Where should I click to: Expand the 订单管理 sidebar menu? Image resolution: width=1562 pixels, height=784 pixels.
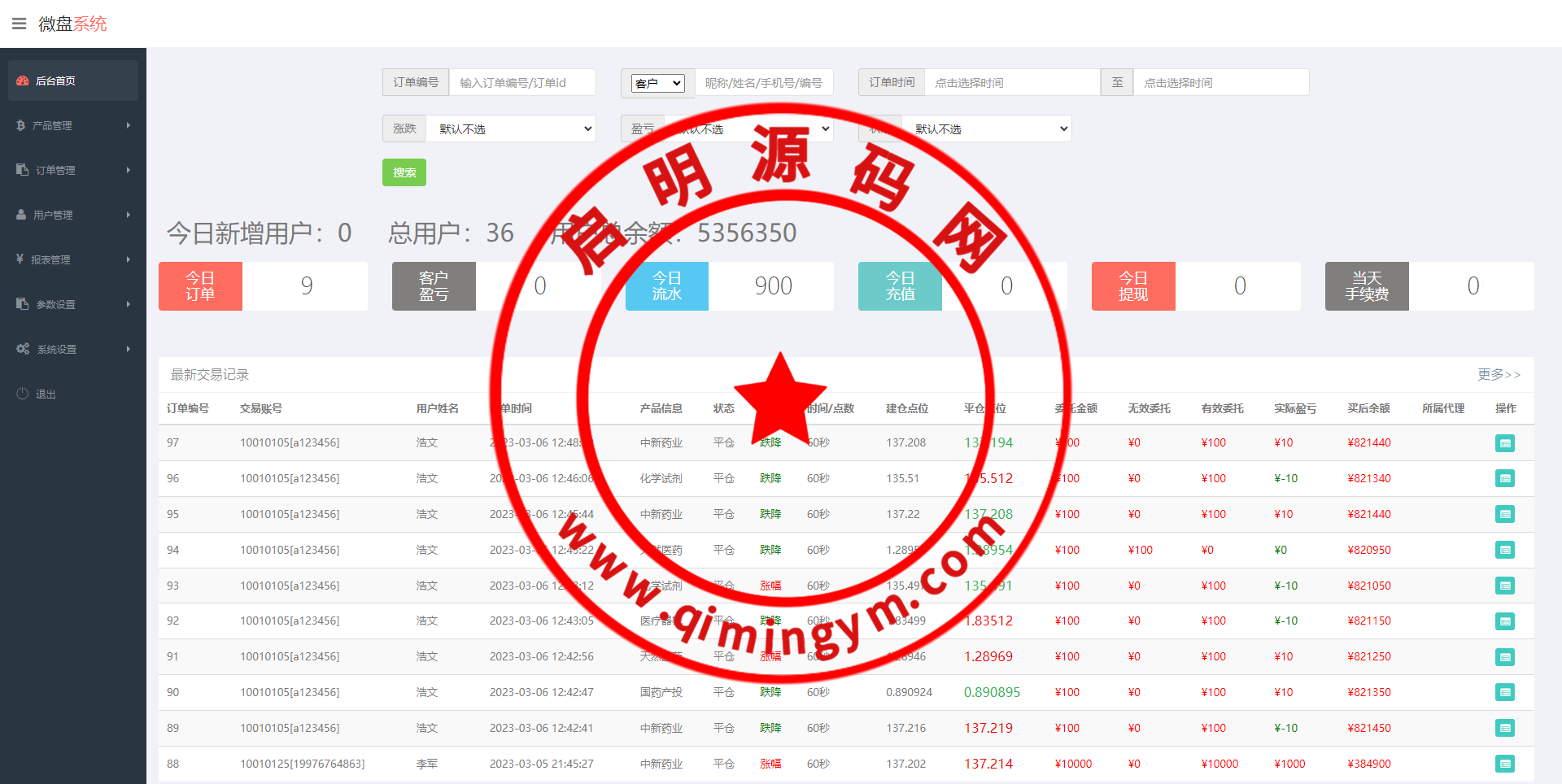tap(72, 170)
